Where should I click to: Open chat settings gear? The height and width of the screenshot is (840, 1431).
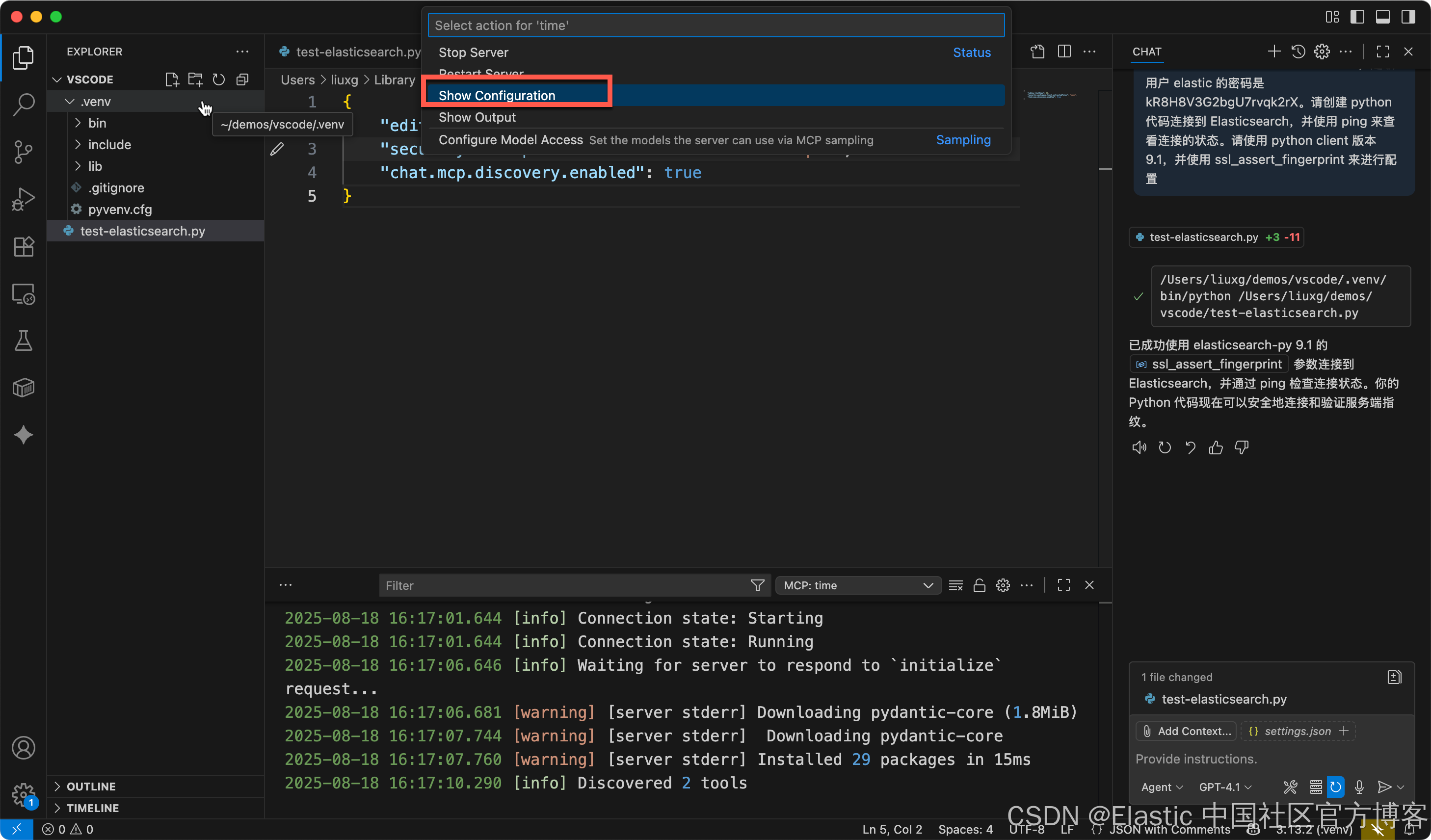coord(1322,52)
